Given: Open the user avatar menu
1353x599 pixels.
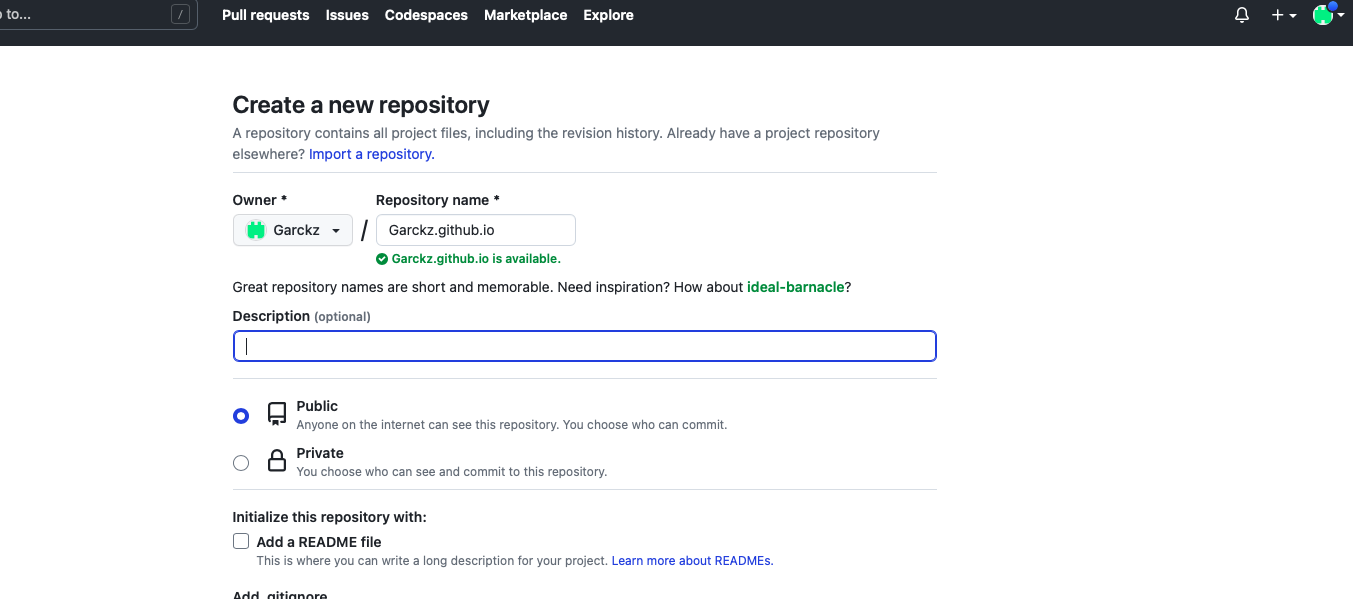Looking at the screenshot, I should pos(1328,15).
